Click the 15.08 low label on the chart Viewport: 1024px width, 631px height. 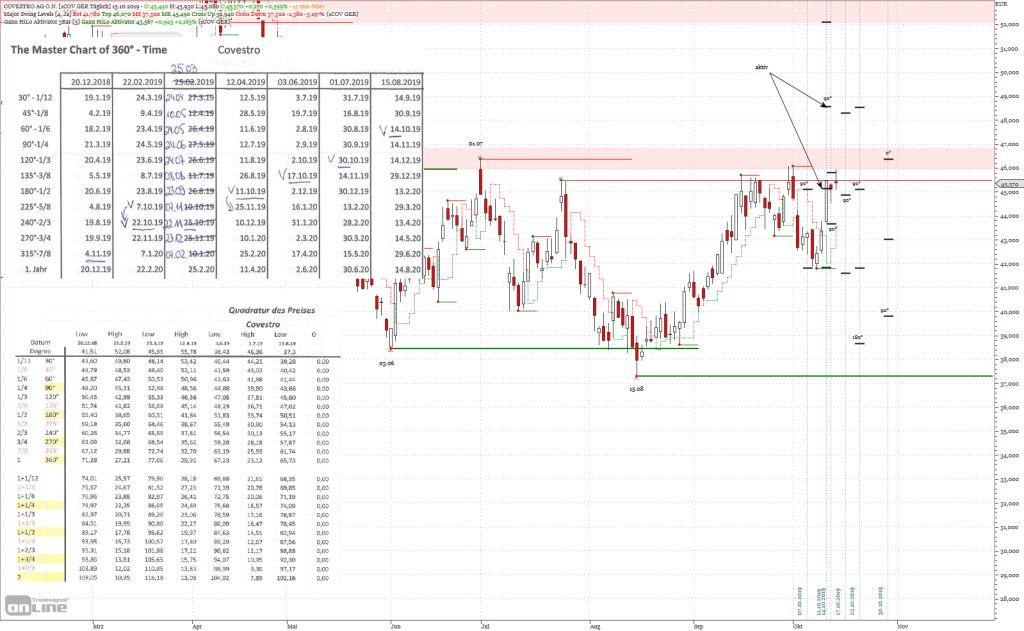point(636,389)
